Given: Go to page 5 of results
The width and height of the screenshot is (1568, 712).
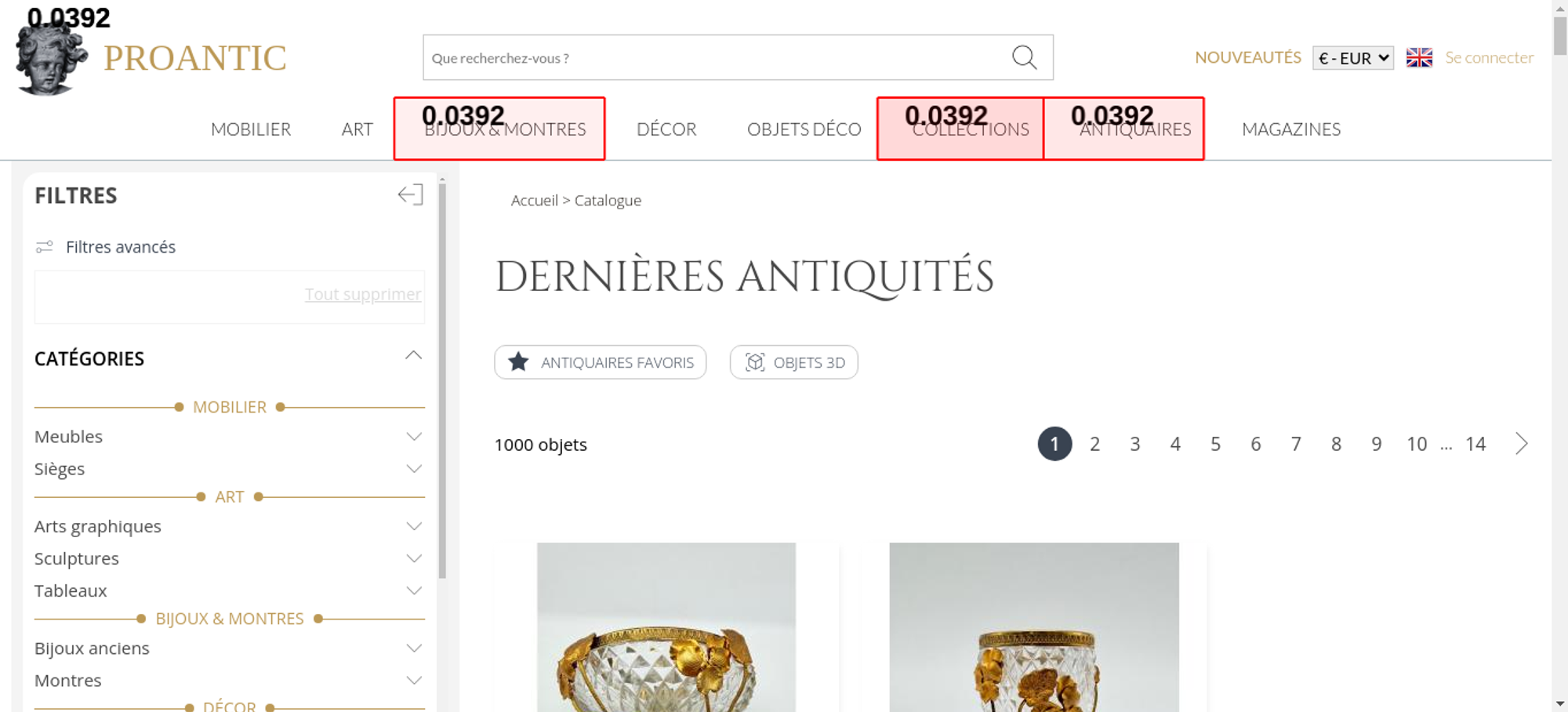Looking at the screenshot, I should 1215,444.
